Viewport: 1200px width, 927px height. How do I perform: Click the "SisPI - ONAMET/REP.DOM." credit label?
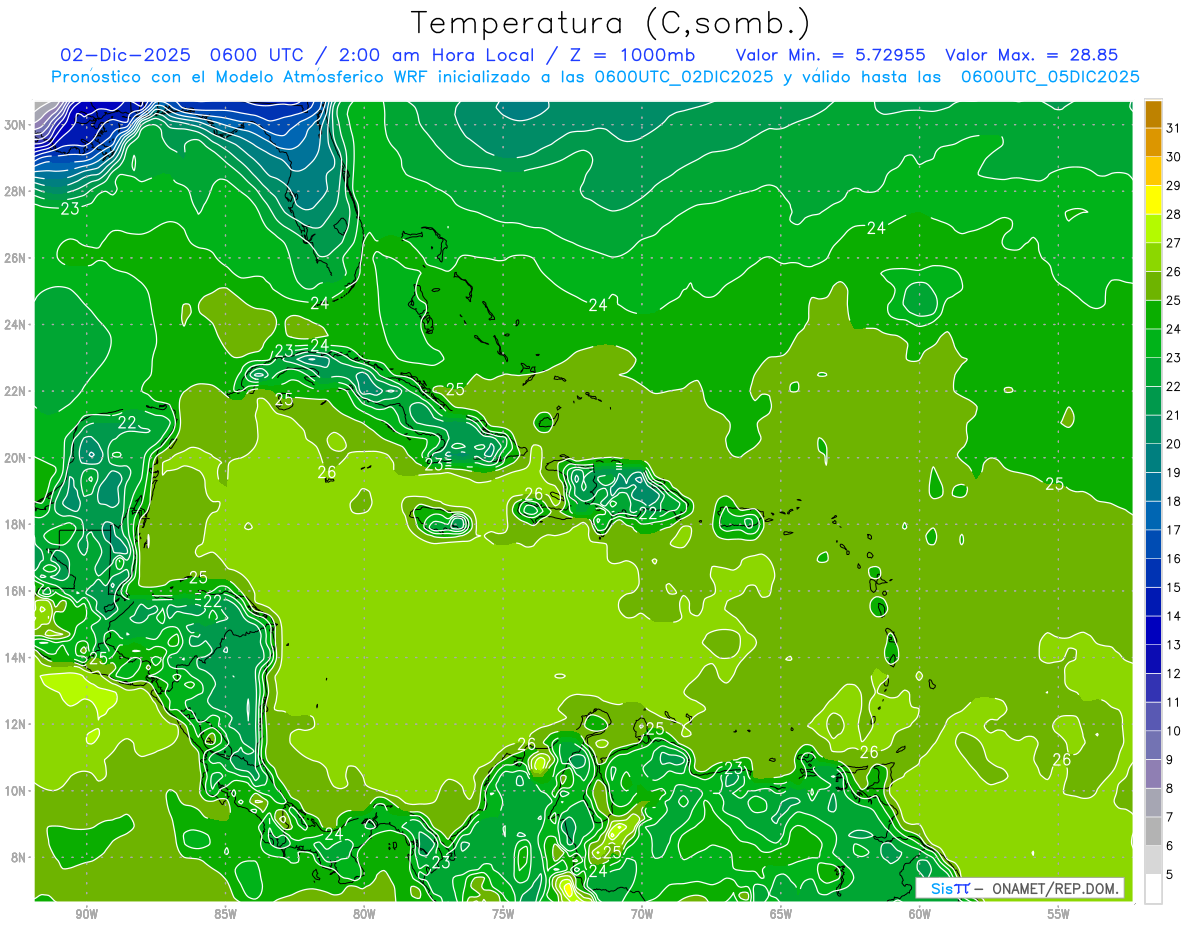click(x=1020, y=888)
